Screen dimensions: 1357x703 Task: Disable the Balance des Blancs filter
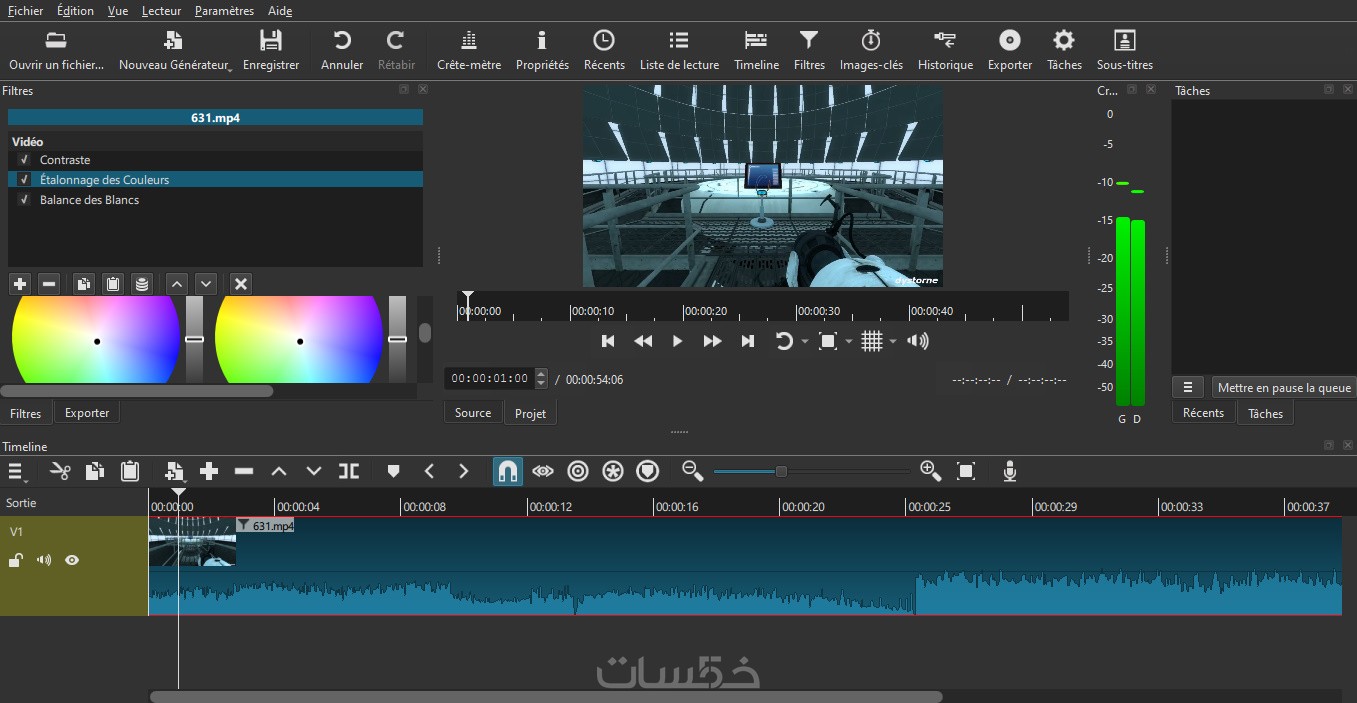point(25,200)
